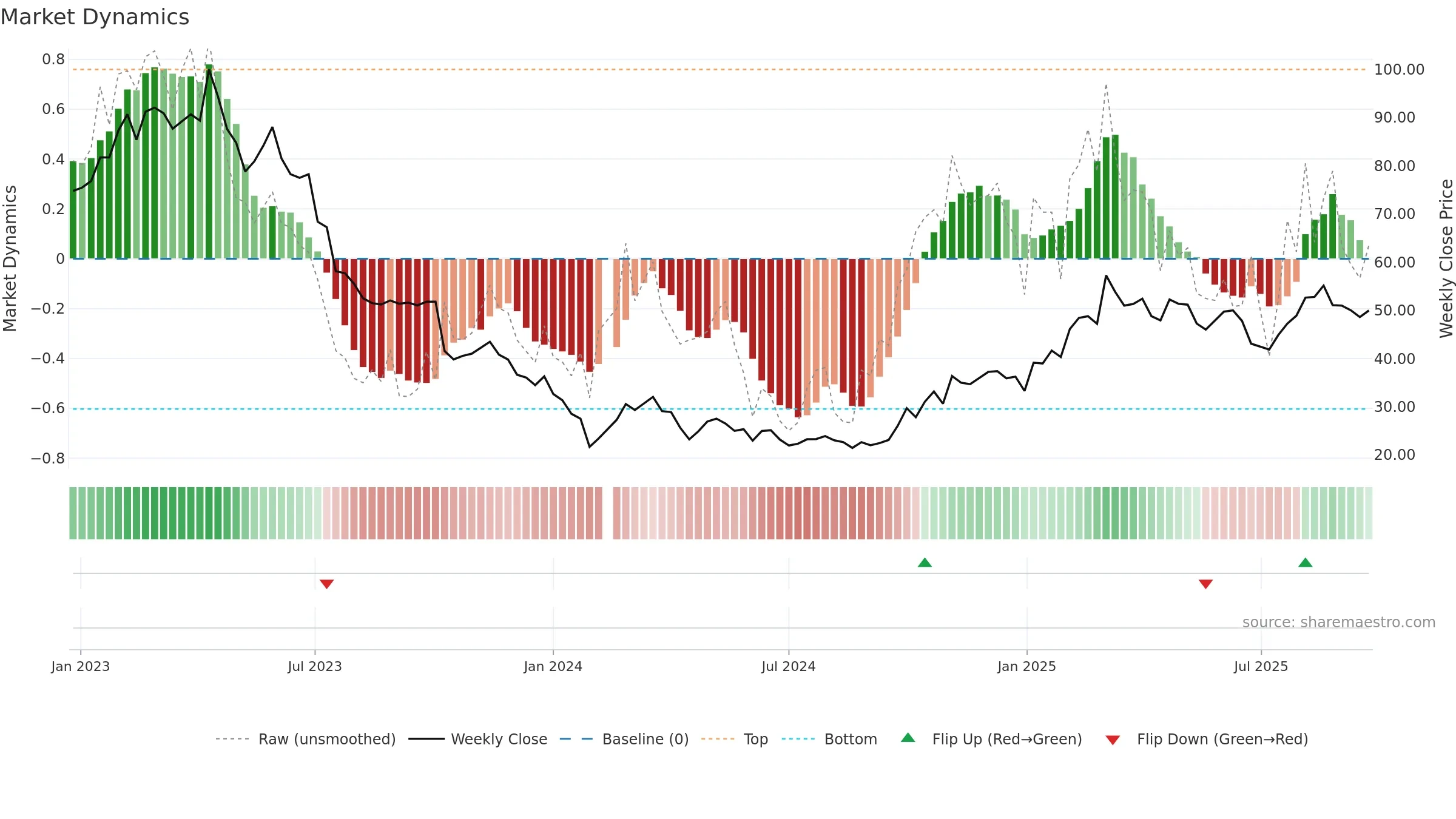1456x819 pixels.
Task: Click the 70.00 price tick label
Action: point(1395,214)
